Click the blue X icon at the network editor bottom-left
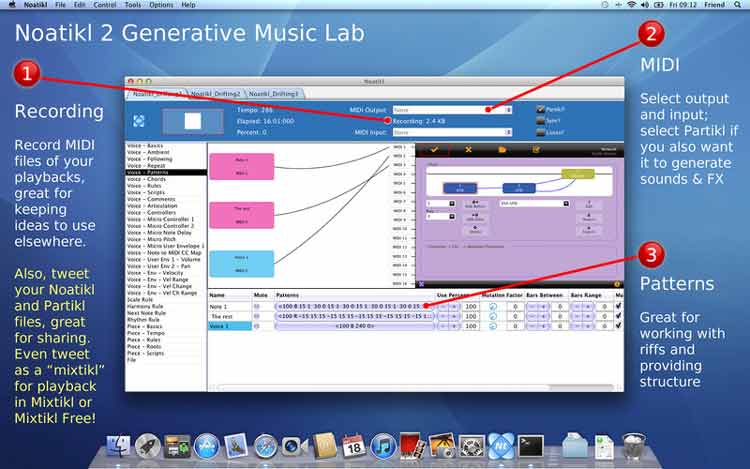The width and height of the screenshot is (750, 469). [421, 284]
